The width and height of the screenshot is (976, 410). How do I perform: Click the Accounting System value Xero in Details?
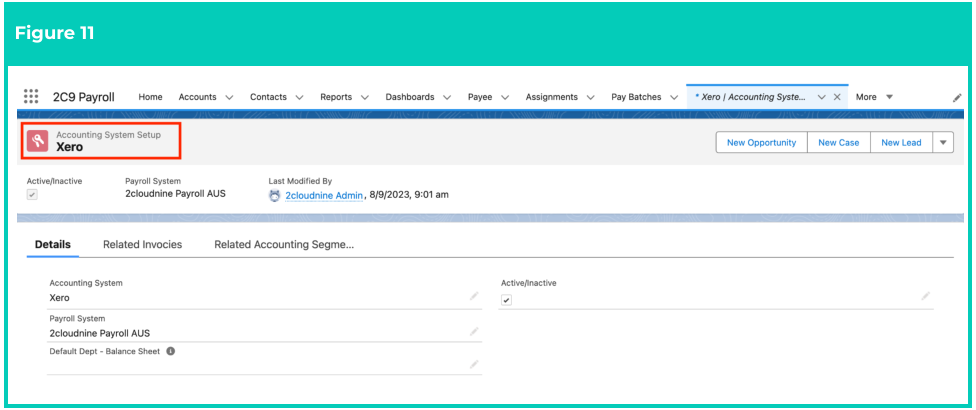60,297
